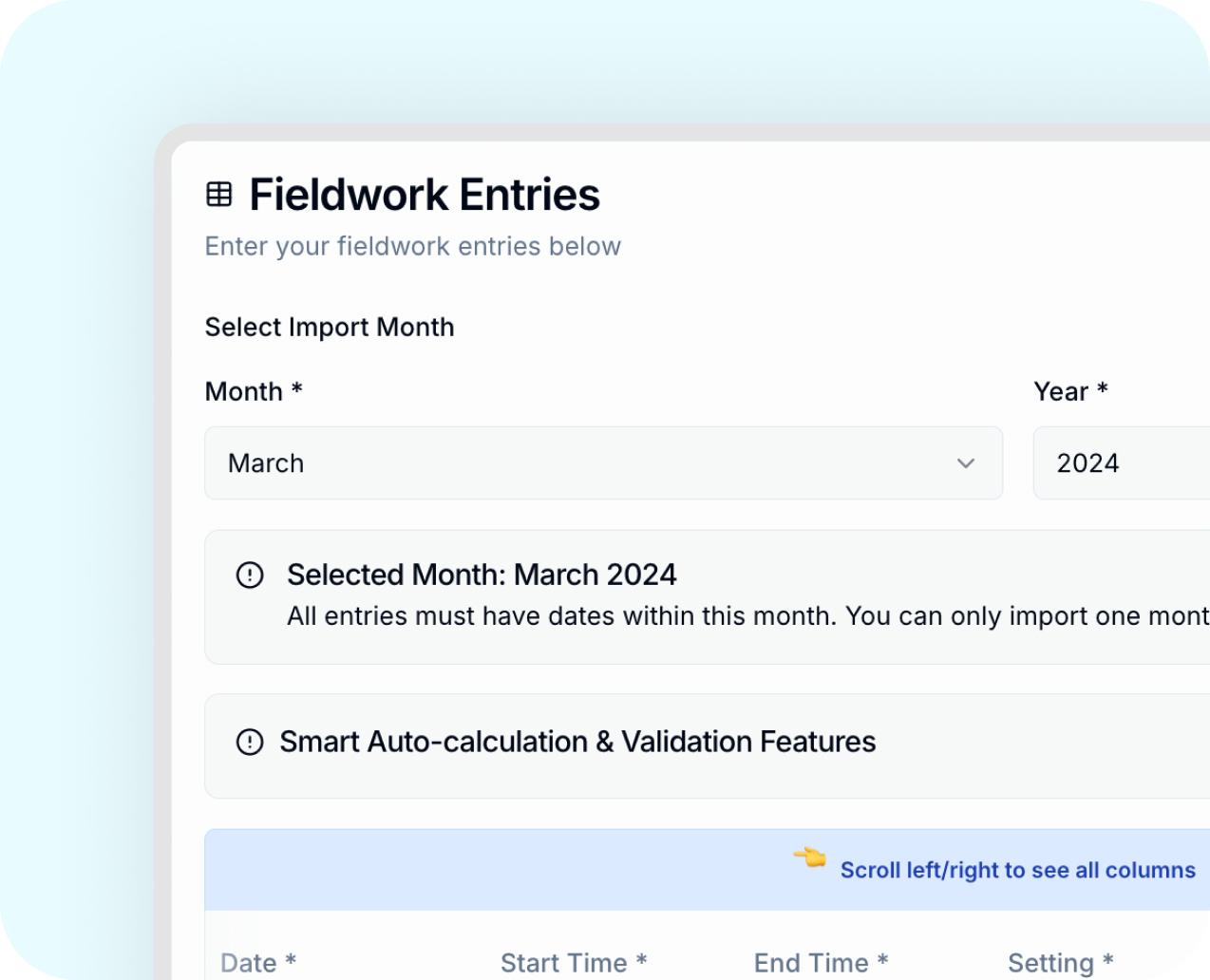Expand the Smart Auto-calculation & Validation Features section
This screenshot has width=1210, height=980.
click(577, 742)
